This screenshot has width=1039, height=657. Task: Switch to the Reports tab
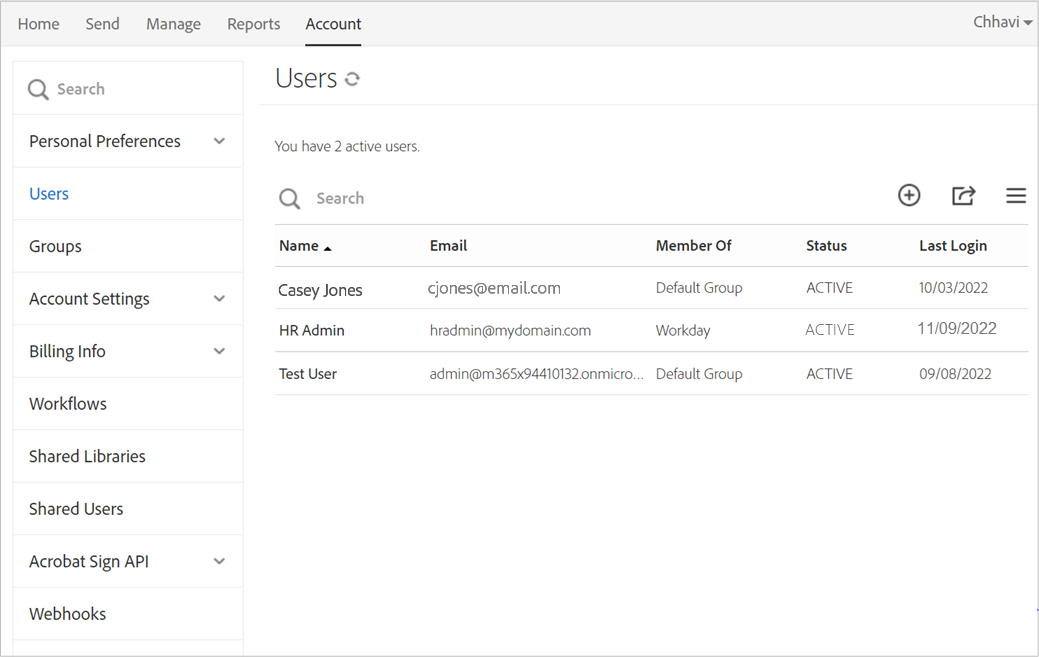[253, 23]
